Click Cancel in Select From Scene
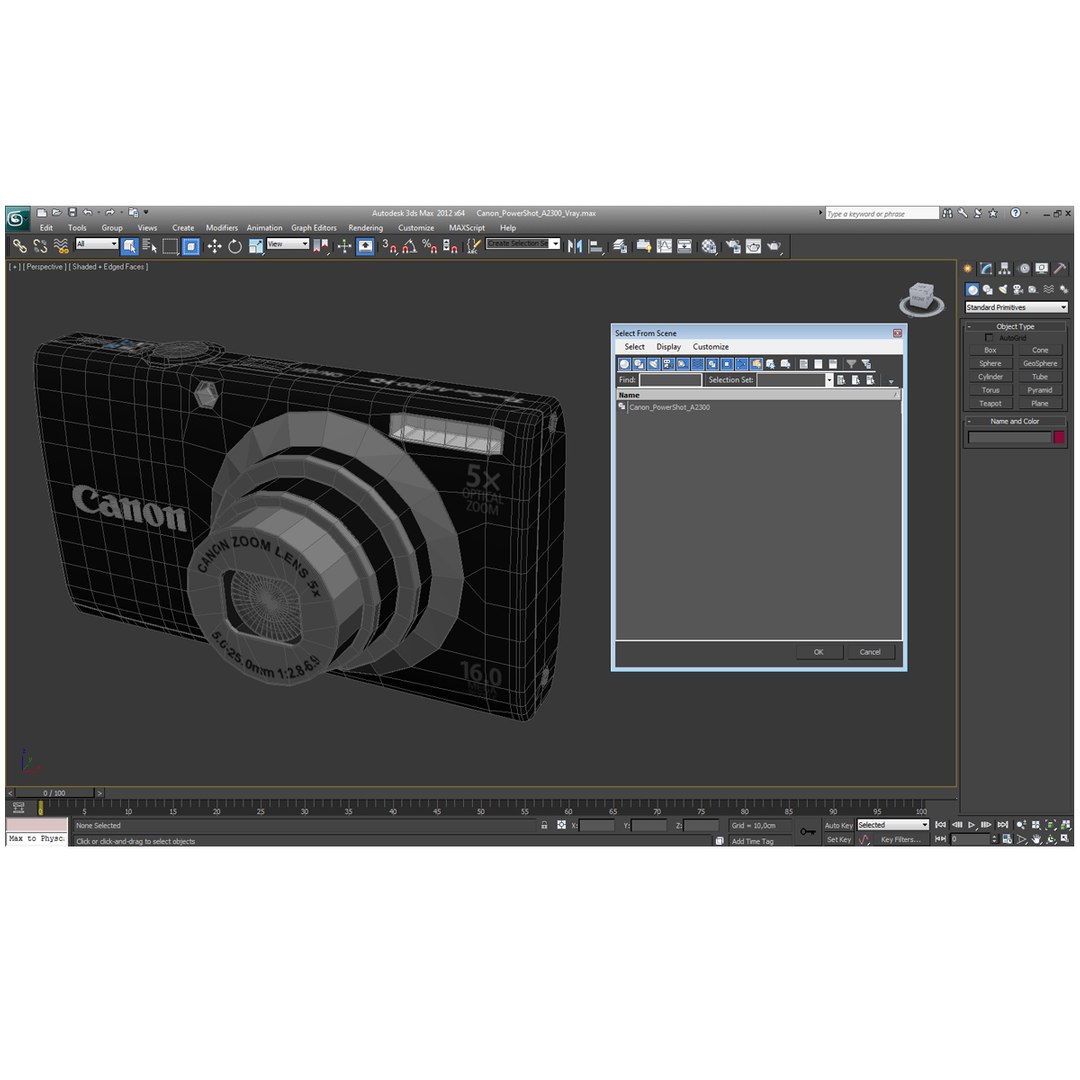The width and height of the screenshot is (1080, 1080). pyautogui.click(x=870, y=652)
